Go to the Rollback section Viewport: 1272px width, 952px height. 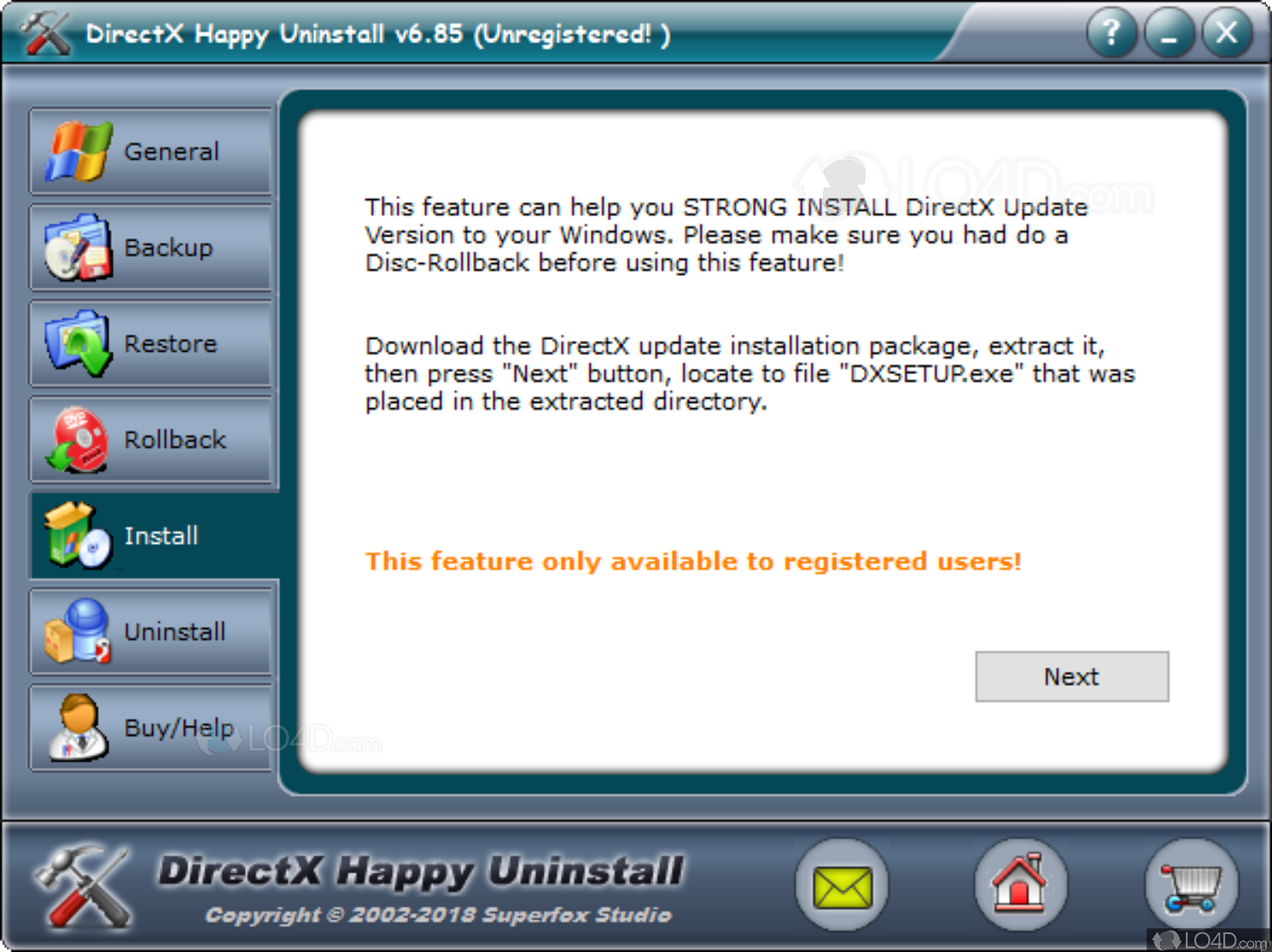tap(150, 440)
